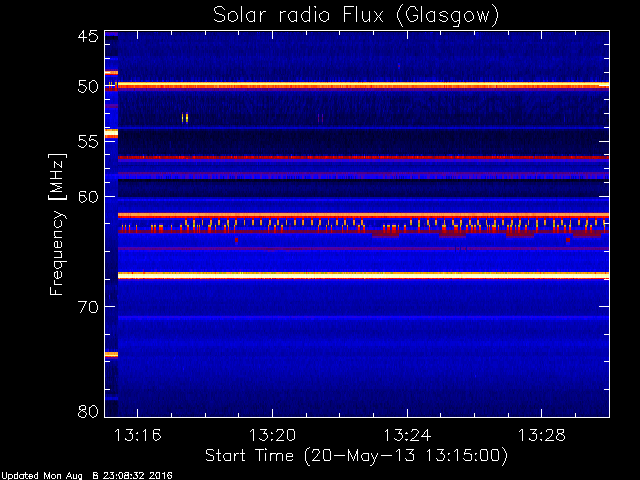The height and width of the screenshot is (480, 640).
Task: Click the 13:24 time tick label
Action: 407,435
